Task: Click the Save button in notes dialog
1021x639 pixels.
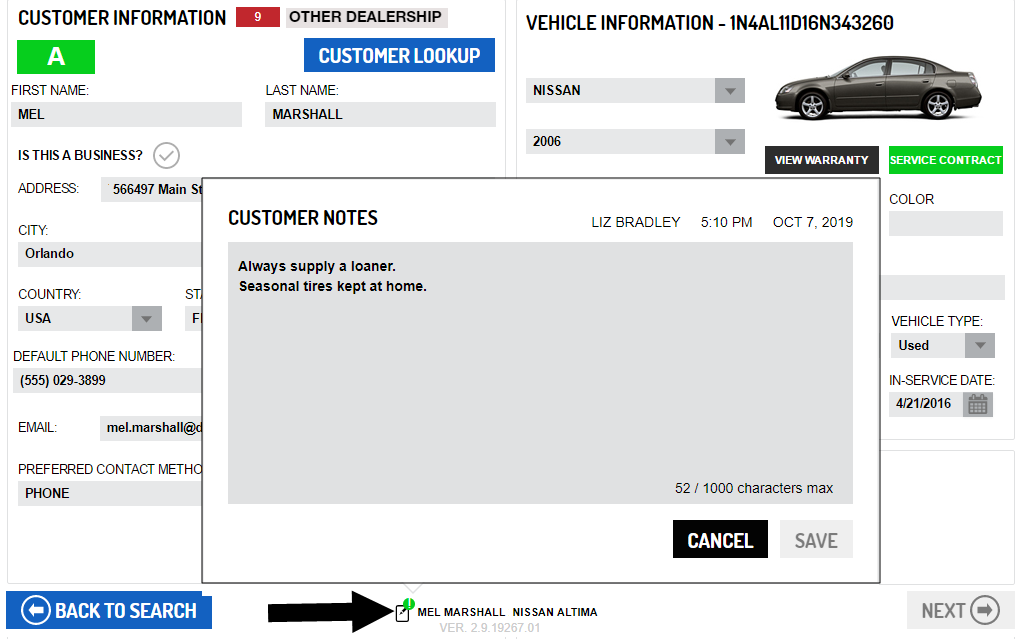Action: click(x=815, y=540)
